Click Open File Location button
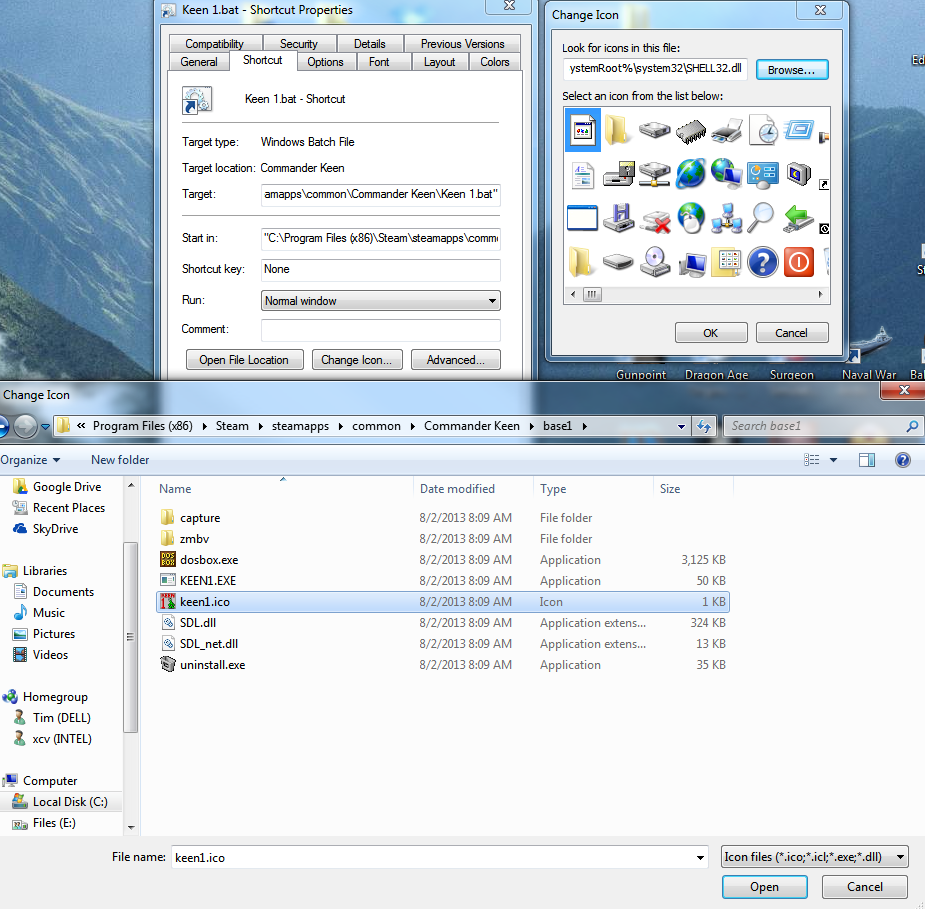Viewport: 925px width, 909px height. 244,360
